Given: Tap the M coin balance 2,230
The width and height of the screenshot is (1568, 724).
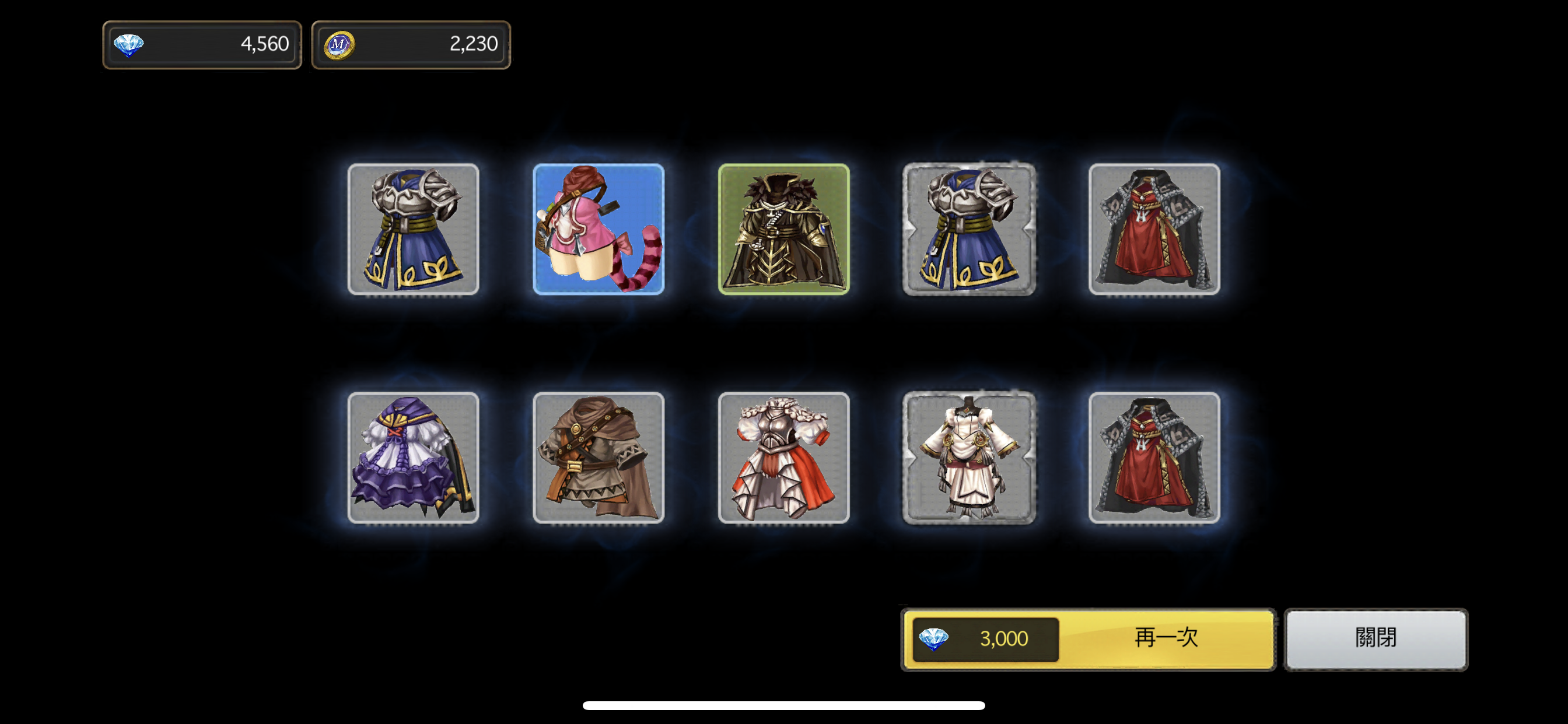Looking at the screenshot, I should pyautogui.click(x=411, y=44).
